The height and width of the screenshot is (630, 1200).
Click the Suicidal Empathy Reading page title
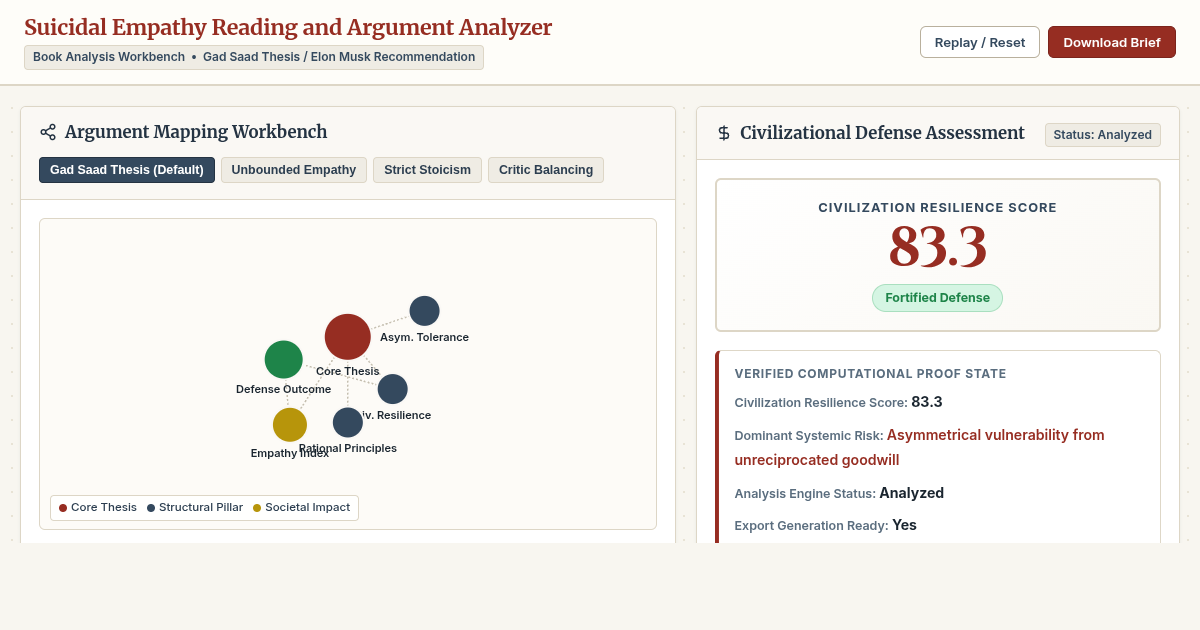[288, 28]
